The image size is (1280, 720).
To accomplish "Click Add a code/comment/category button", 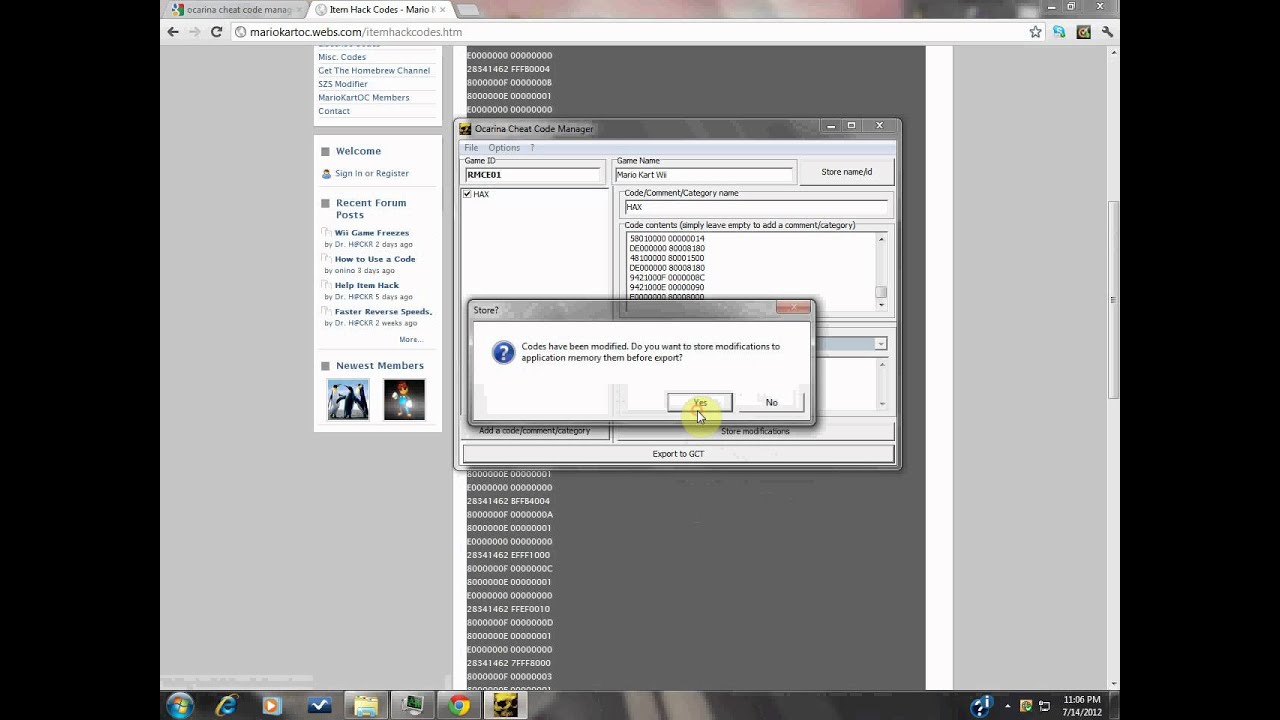I will [x=534, y=431].
